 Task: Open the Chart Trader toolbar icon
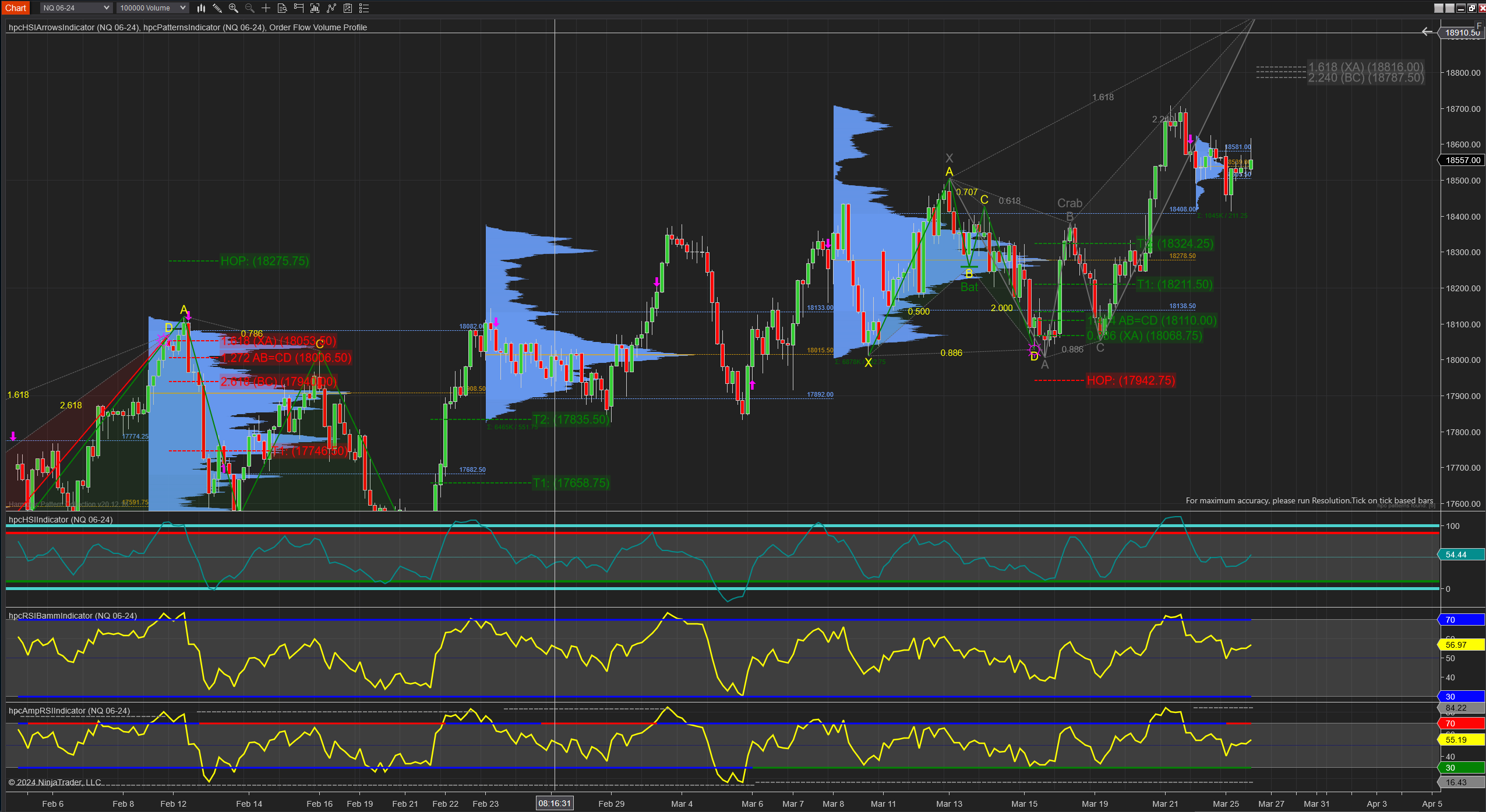pos(299,8)
